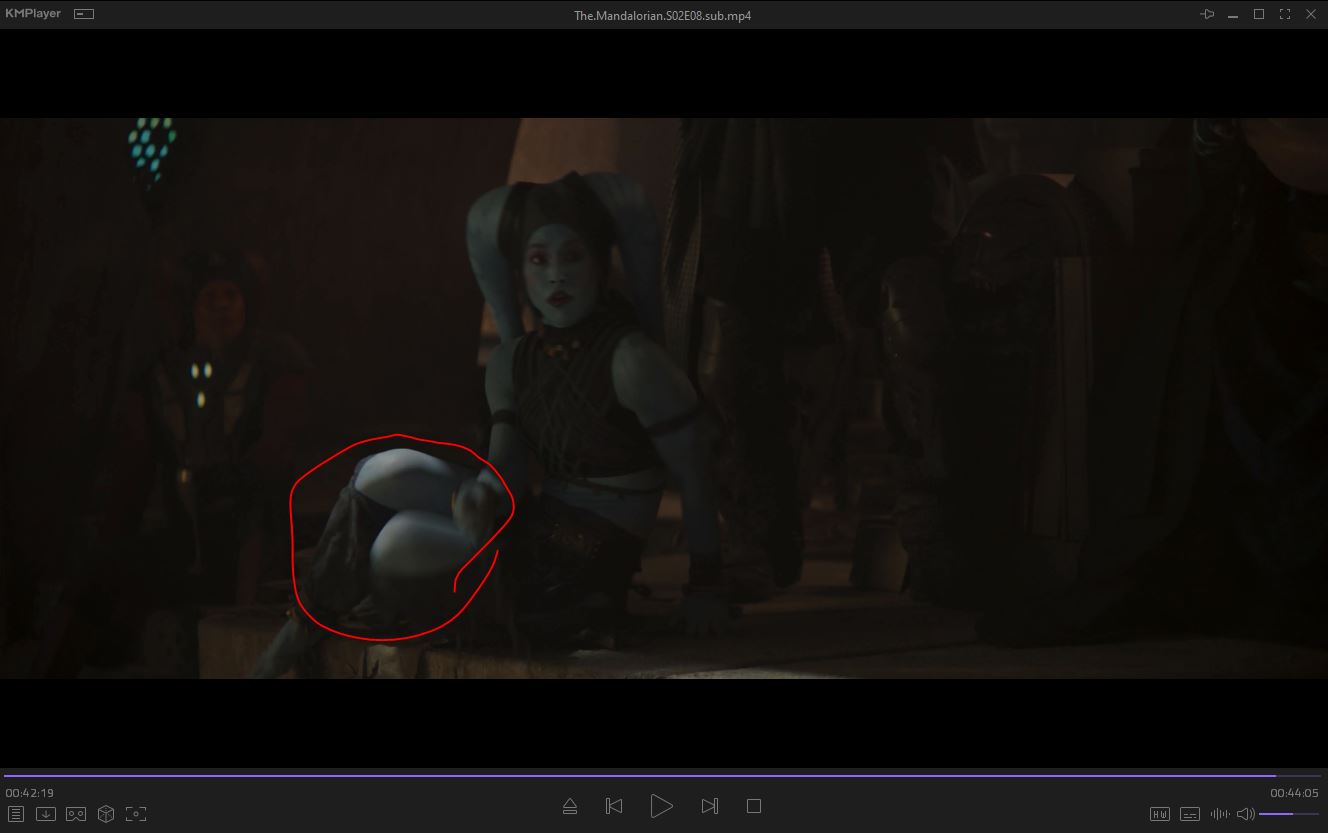Click the URL download icon
The width and height of the screenshot is (1328, 833).
pos(45,814)
